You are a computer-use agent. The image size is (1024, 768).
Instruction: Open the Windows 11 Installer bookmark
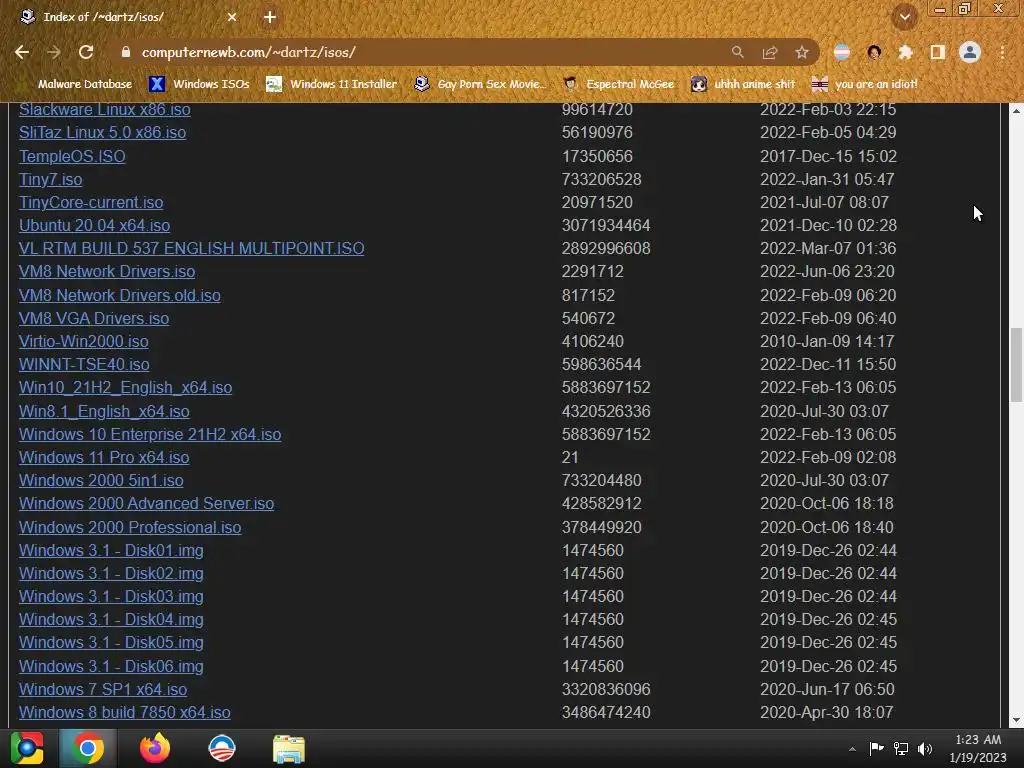click(332, 84)
